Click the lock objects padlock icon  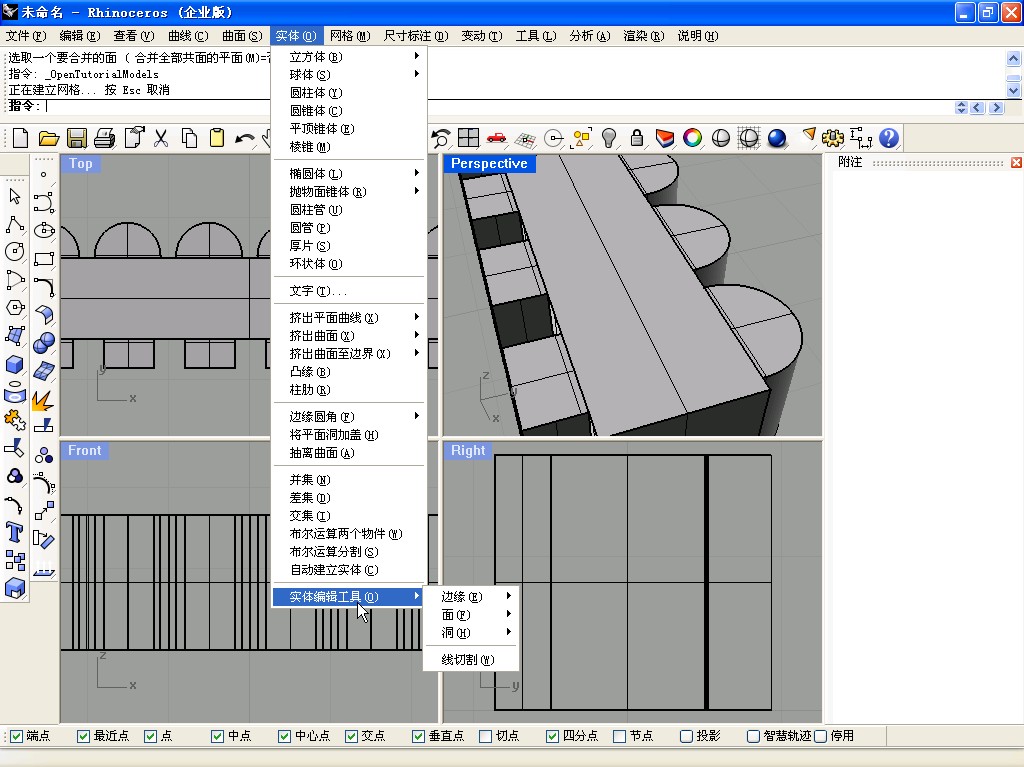pyautogui.click(x=636, y=138)
